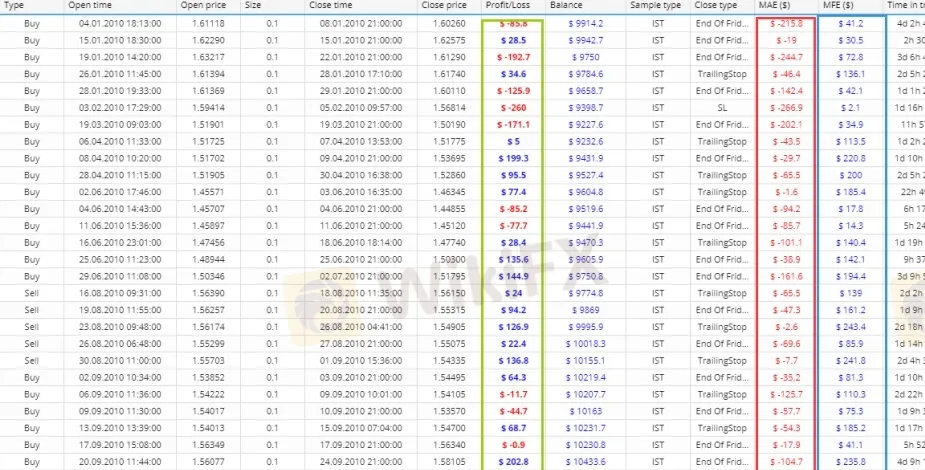
Task: Click the Size column header
Action: point(252,5)
